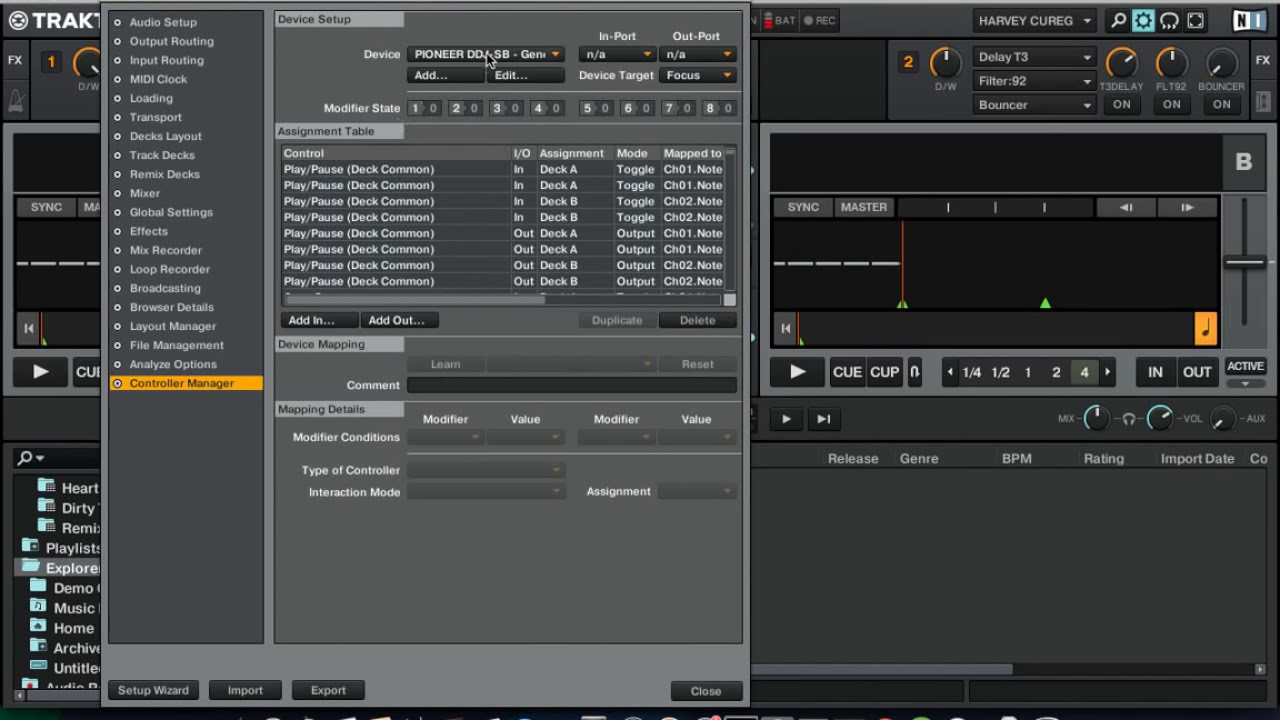Open the Mixer preferences page
The height and width of the screenshot is (720, 1280).
click(x=144, y=193)
